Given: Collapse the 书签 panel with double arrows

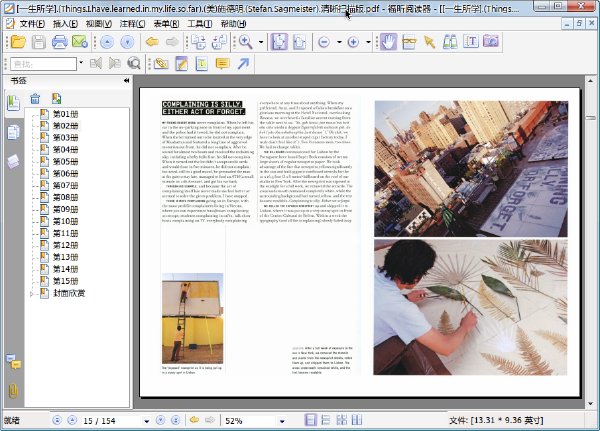Looking at the screenshot, I should 126,81.
